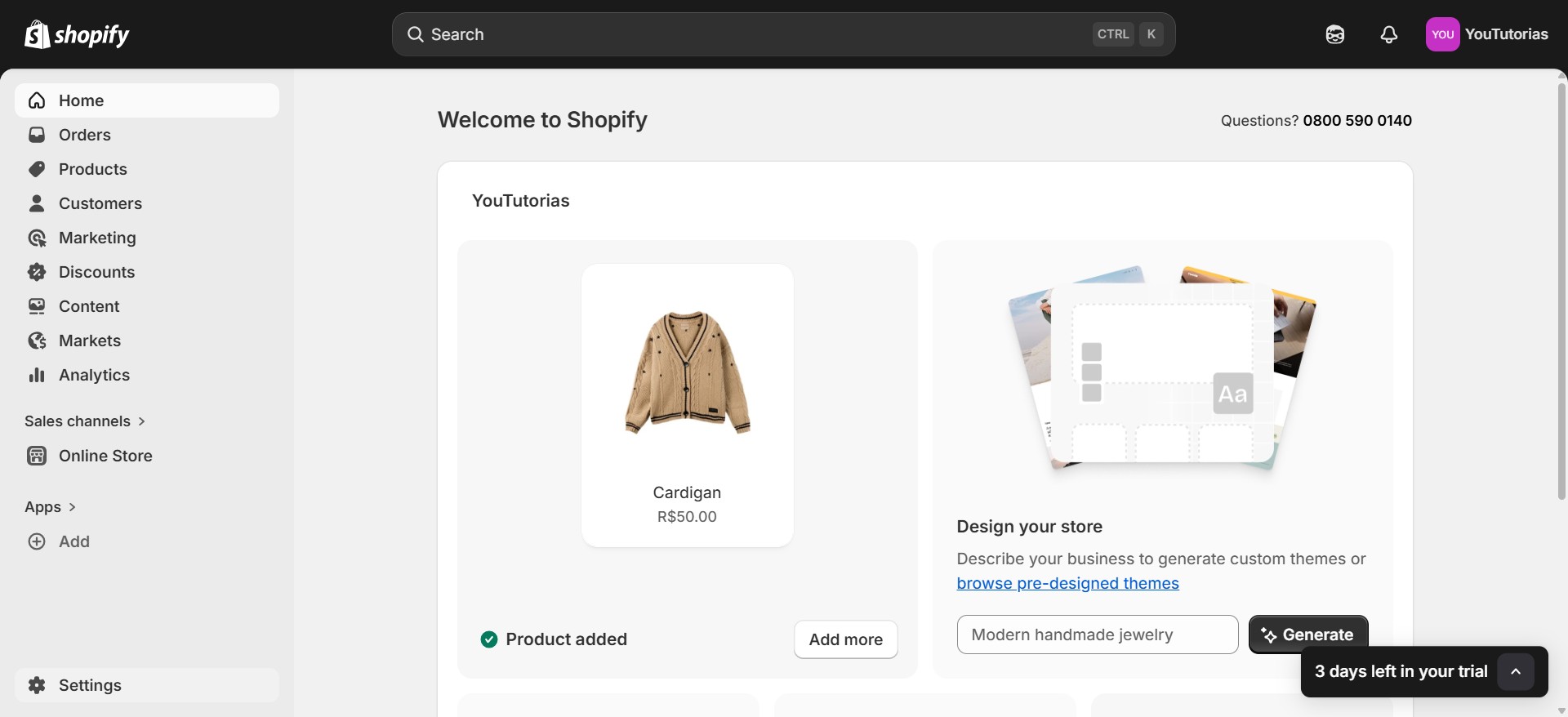Screen dimensions: 1568x717
Task: Open Orders in the sidebar
Action: 147,135
